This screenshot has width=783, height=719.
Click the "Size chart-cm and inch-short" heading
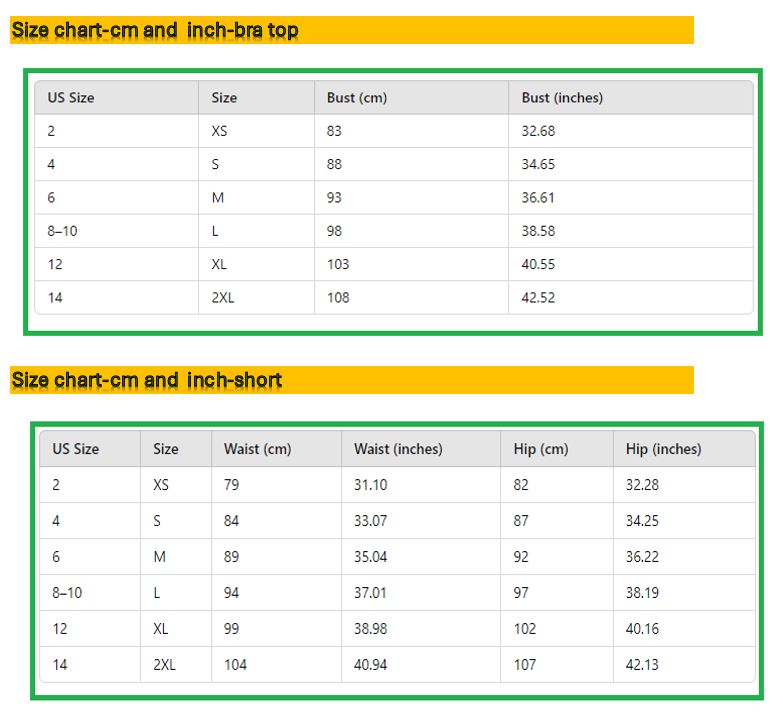[x=147, y=380]
